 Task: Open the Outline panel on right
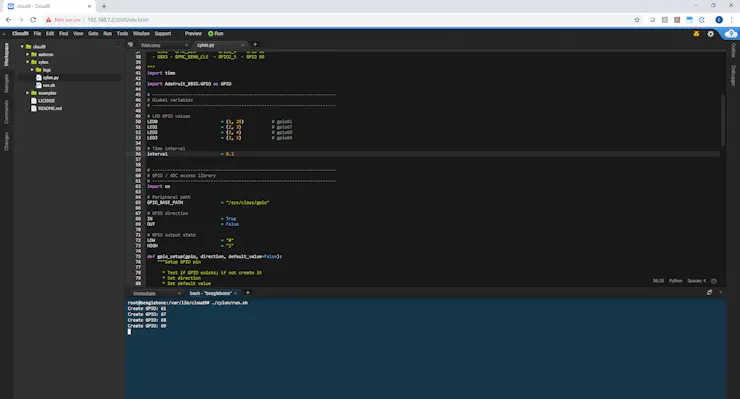(x=733, y=50)
